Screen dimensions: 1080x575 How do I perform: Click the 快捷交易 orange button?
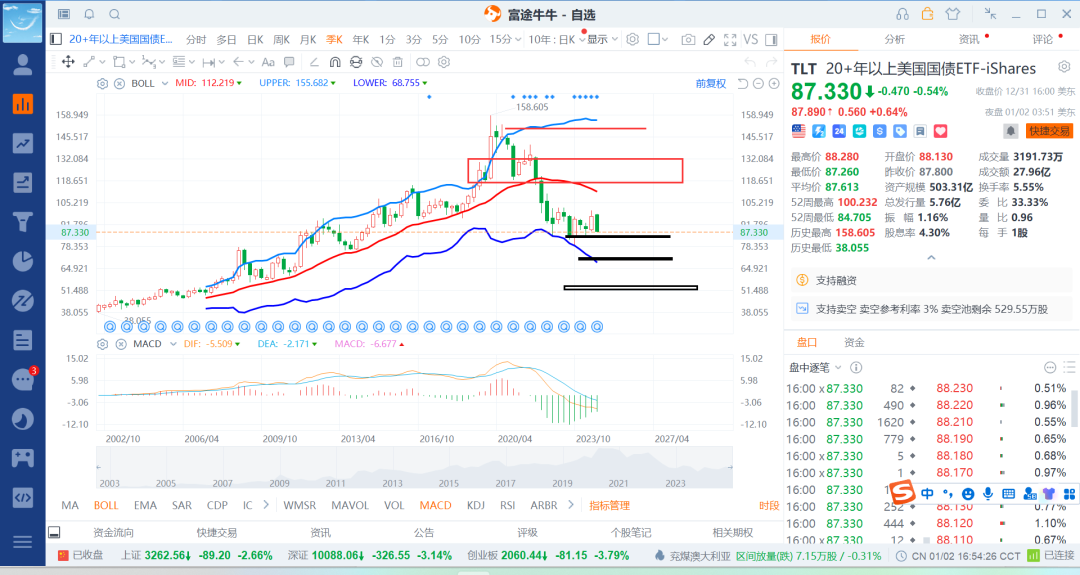click(1049, 131)
